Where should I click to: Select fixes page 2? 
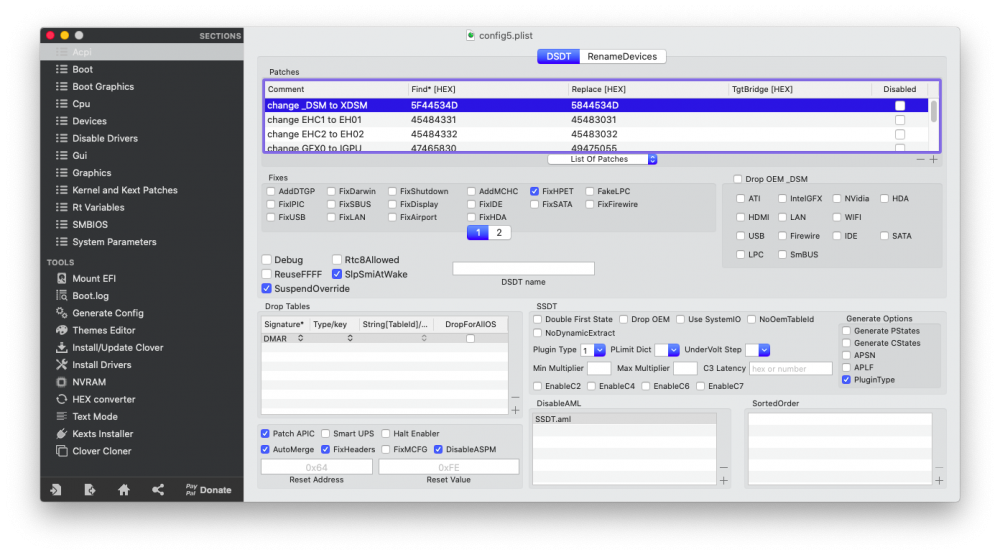[499, 232]
